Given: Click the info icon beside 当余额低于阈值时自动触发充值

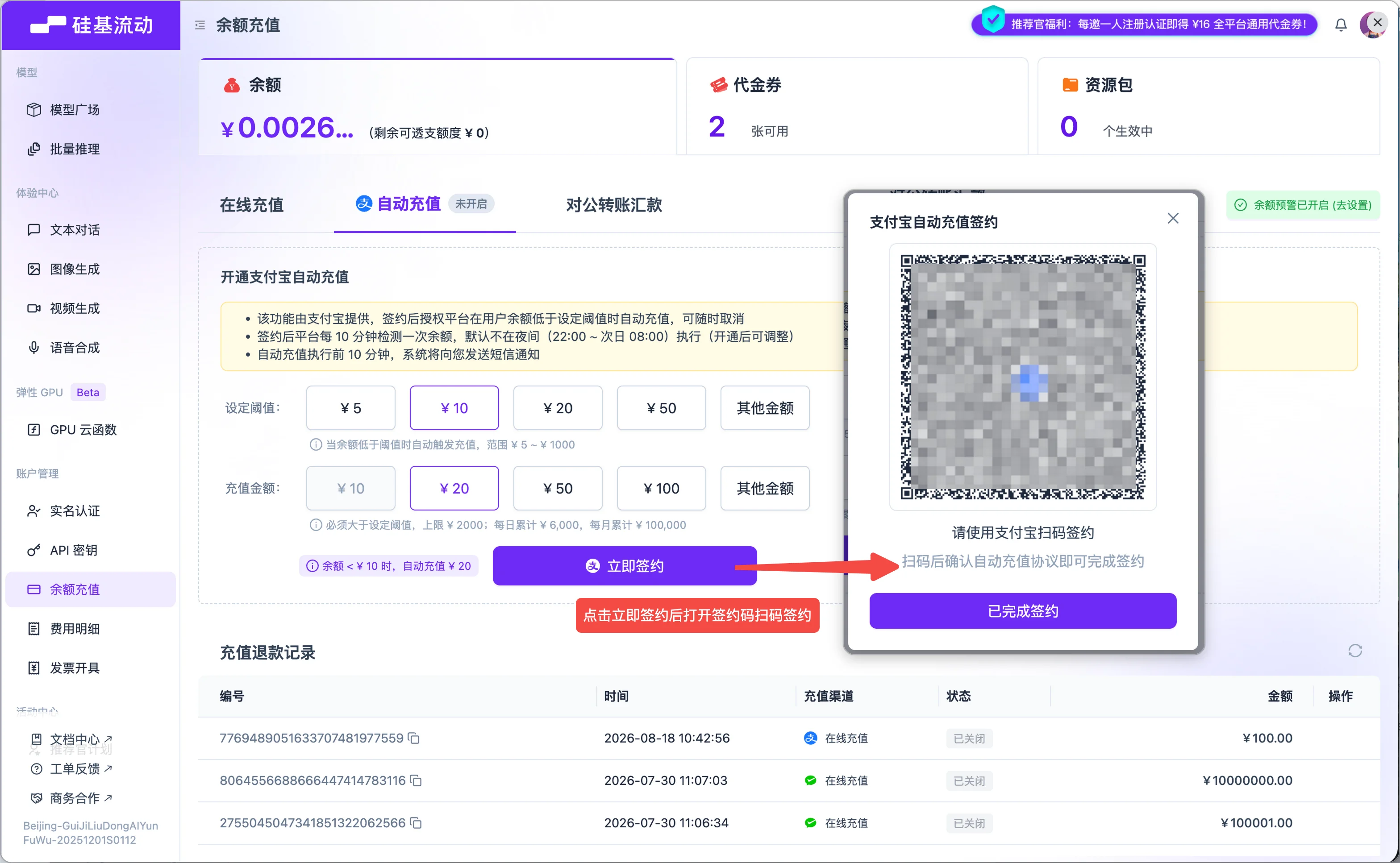Looking at the screenshot, I should pyautogui.click(x=315, y=444).
